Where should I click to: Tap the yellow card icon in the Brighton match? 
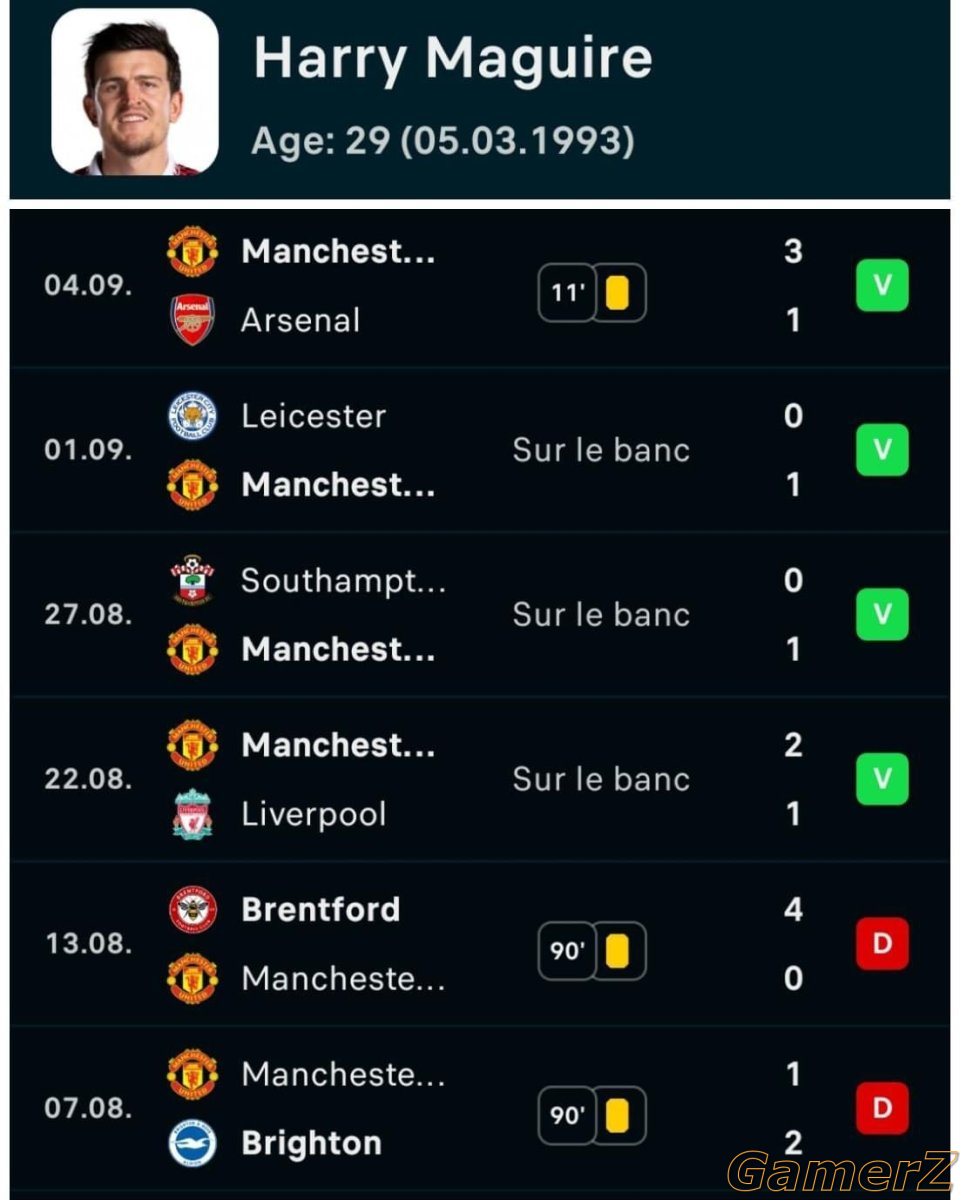pyautogui.click(x=618, y=1115)
